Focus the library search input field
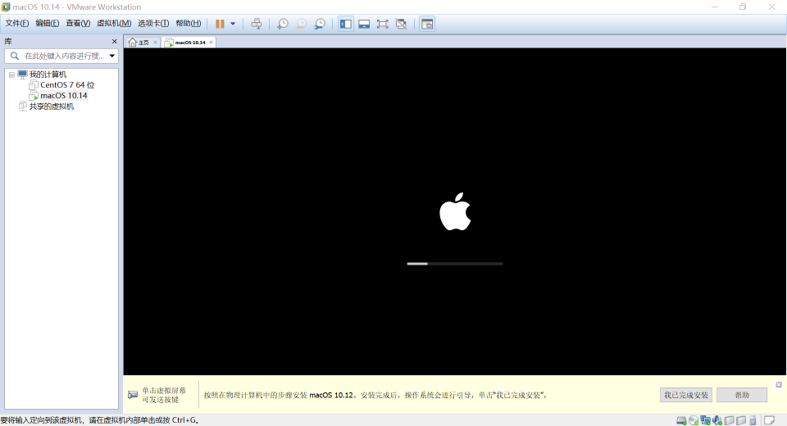787x426 pixels. point(61,56)
